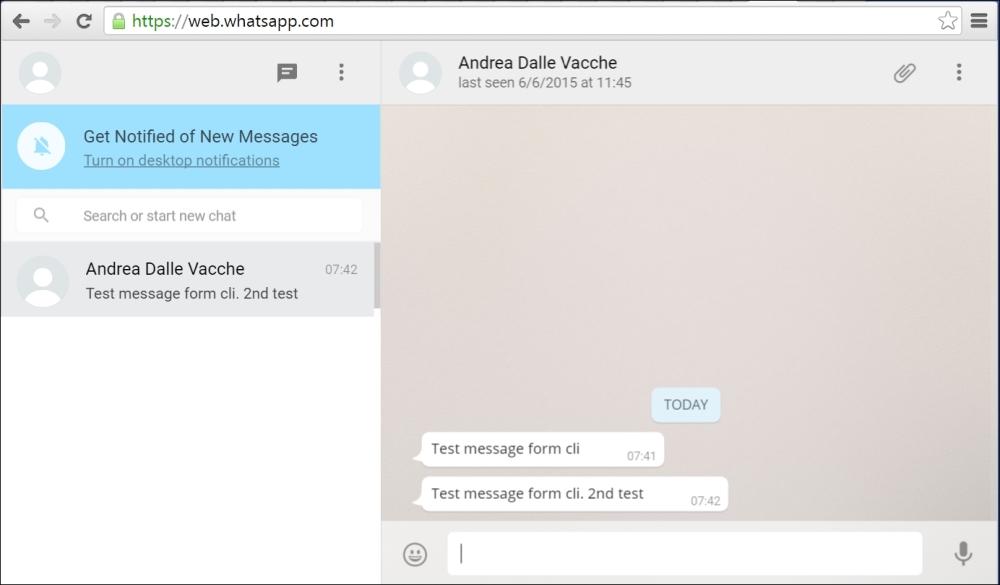1000x585 pixels.
Task: Click the chat list scrollbar
Action: click(377, 275)
